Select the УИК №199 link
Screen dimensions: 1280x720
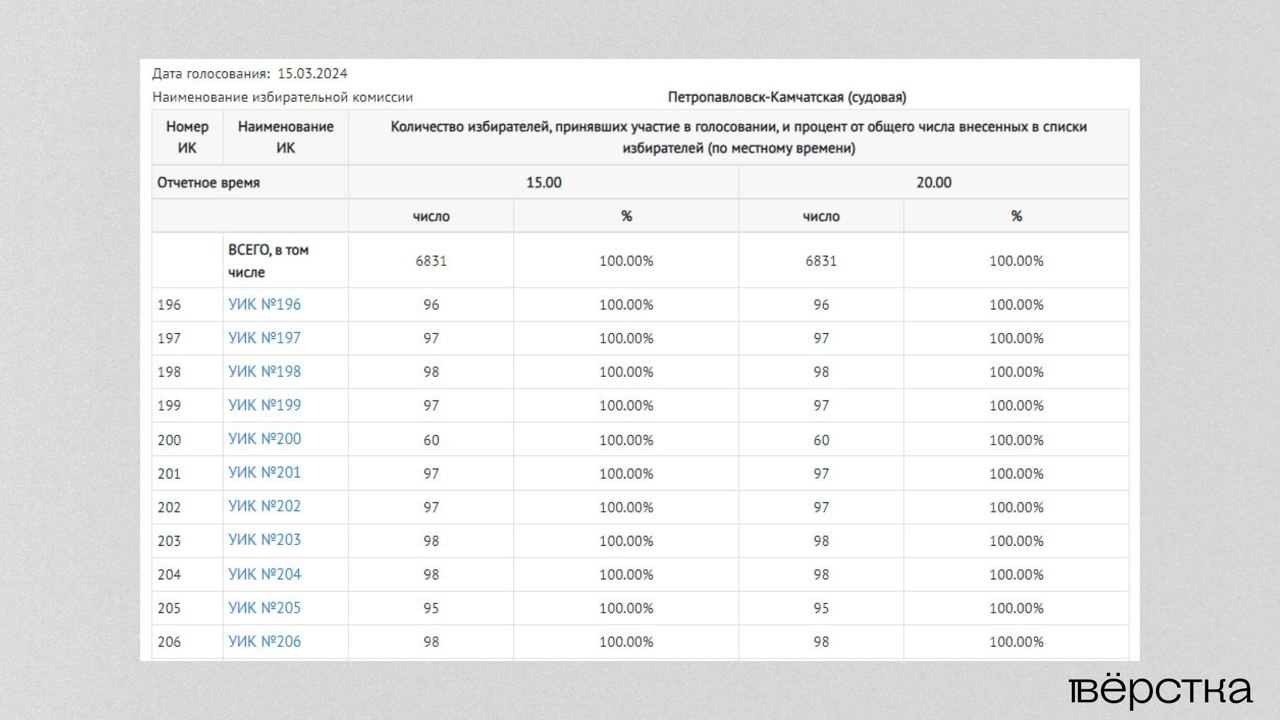[x=264, y=405]
